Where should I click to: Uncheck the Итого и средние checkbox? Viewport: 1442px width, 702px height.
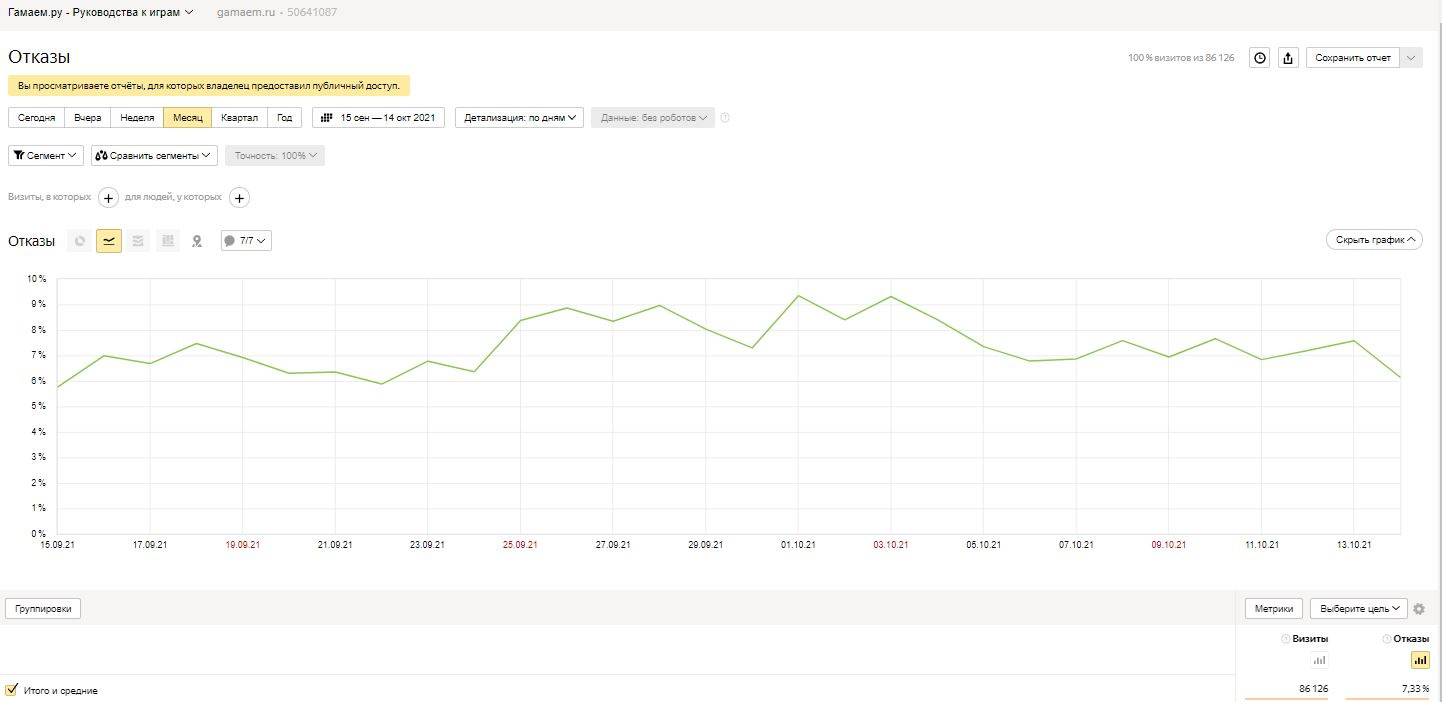click(x=12, y=690)
